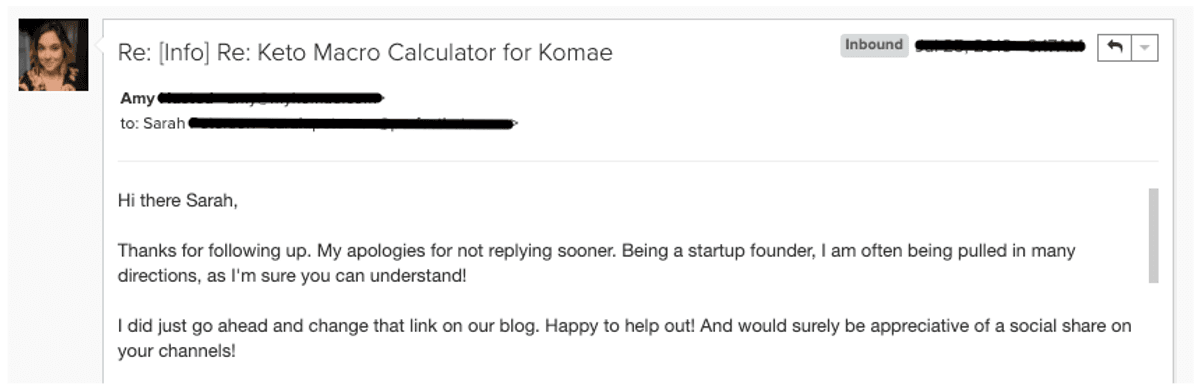Click the "Hi there Sarah," greeting line
The image size is (1200, 387).
[178, 201]
